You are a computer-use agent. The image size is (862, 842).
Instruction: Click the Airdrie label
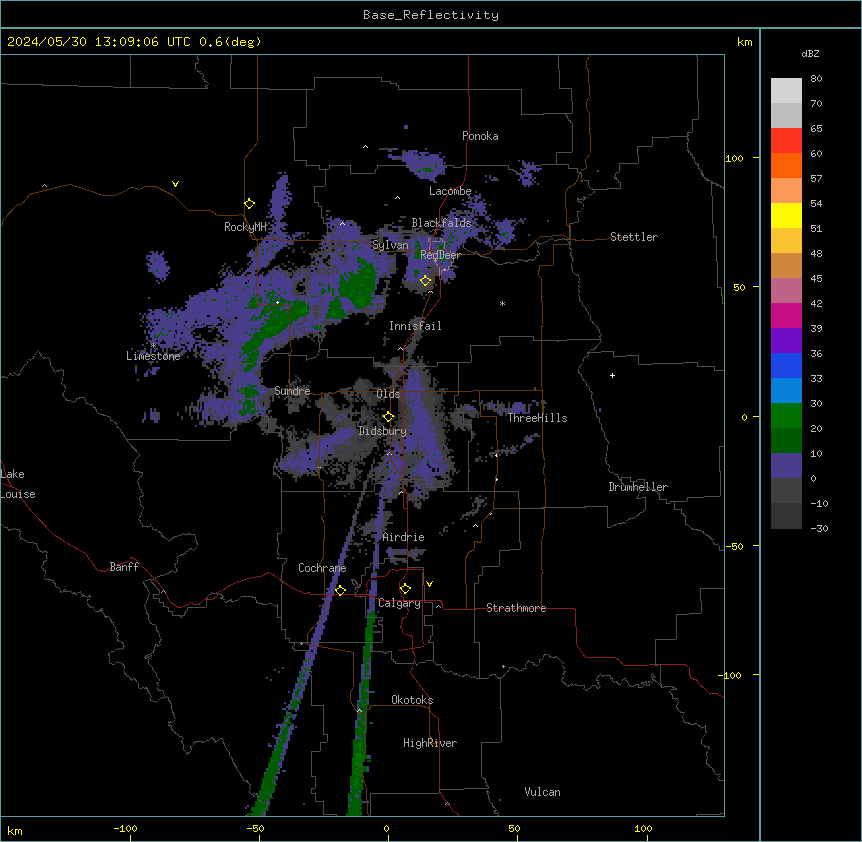coord(404,537)
